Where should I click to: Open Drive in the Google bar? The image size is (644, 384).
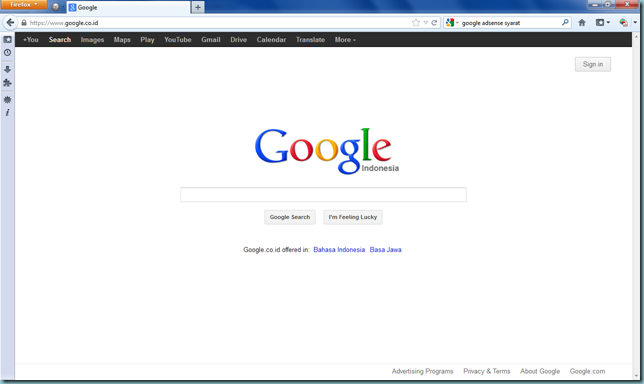(x=238, y=40)
